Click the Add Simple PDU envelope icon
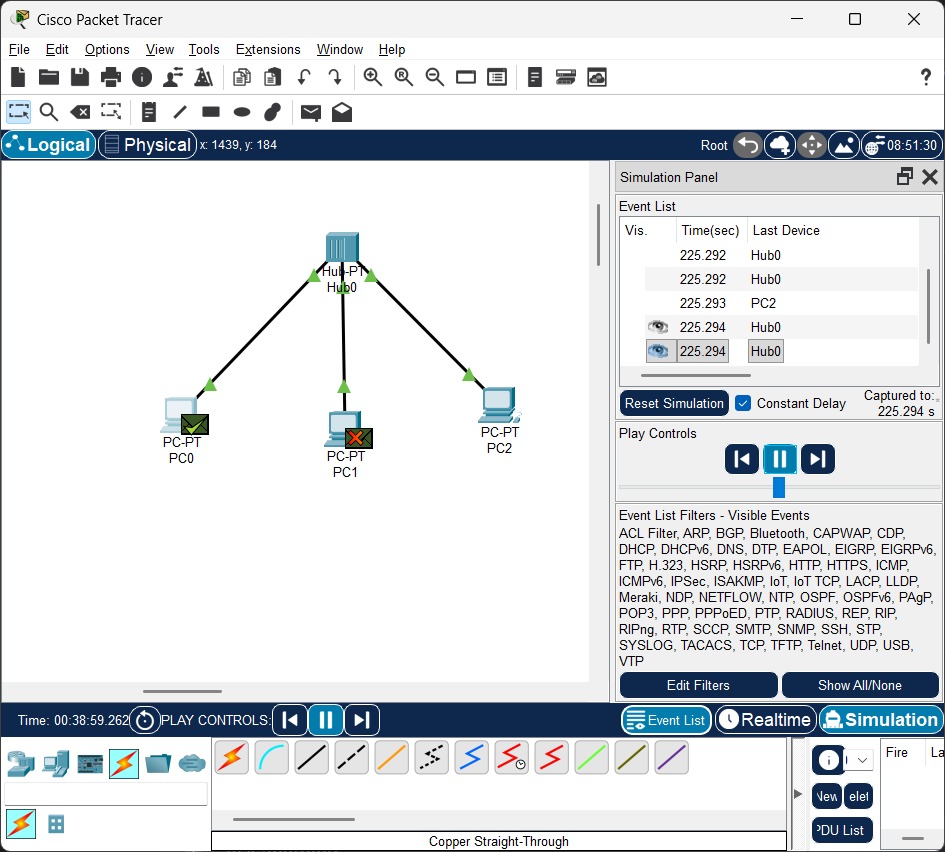 coord(311,112)
